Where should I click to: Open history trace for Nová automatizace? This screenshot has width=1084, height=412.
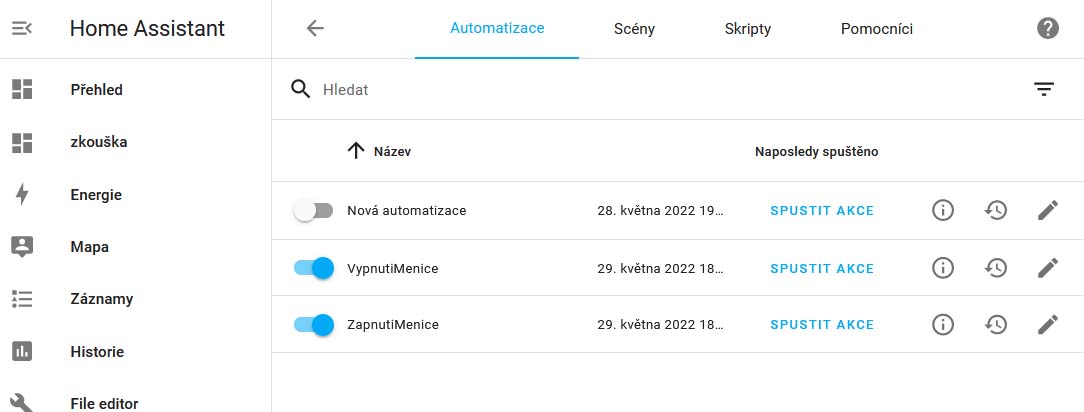[995, 211]
